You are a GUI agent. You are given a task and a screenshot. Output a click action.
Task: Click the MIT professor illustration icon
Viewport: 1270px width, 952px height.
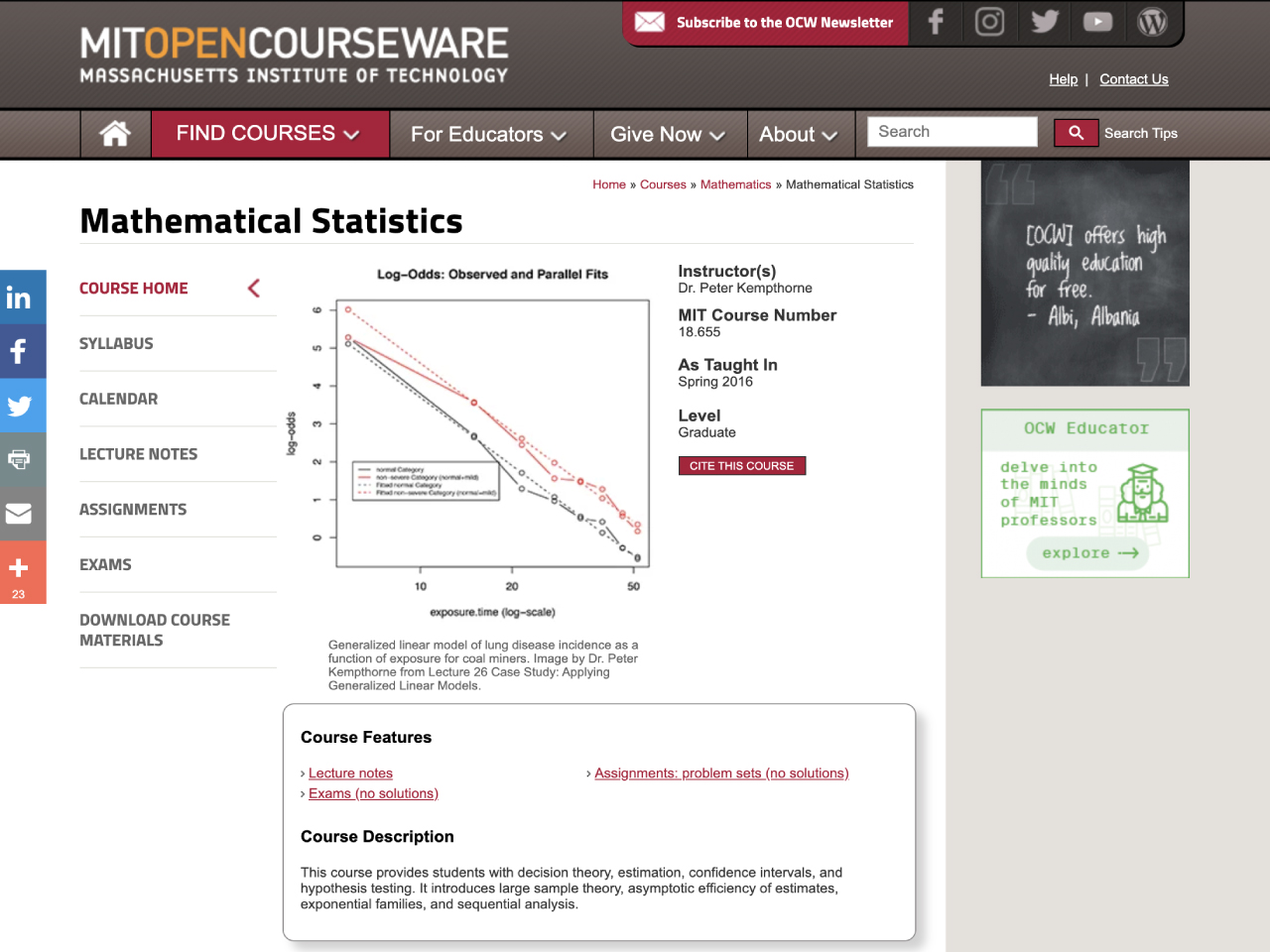coord(1142,493)
